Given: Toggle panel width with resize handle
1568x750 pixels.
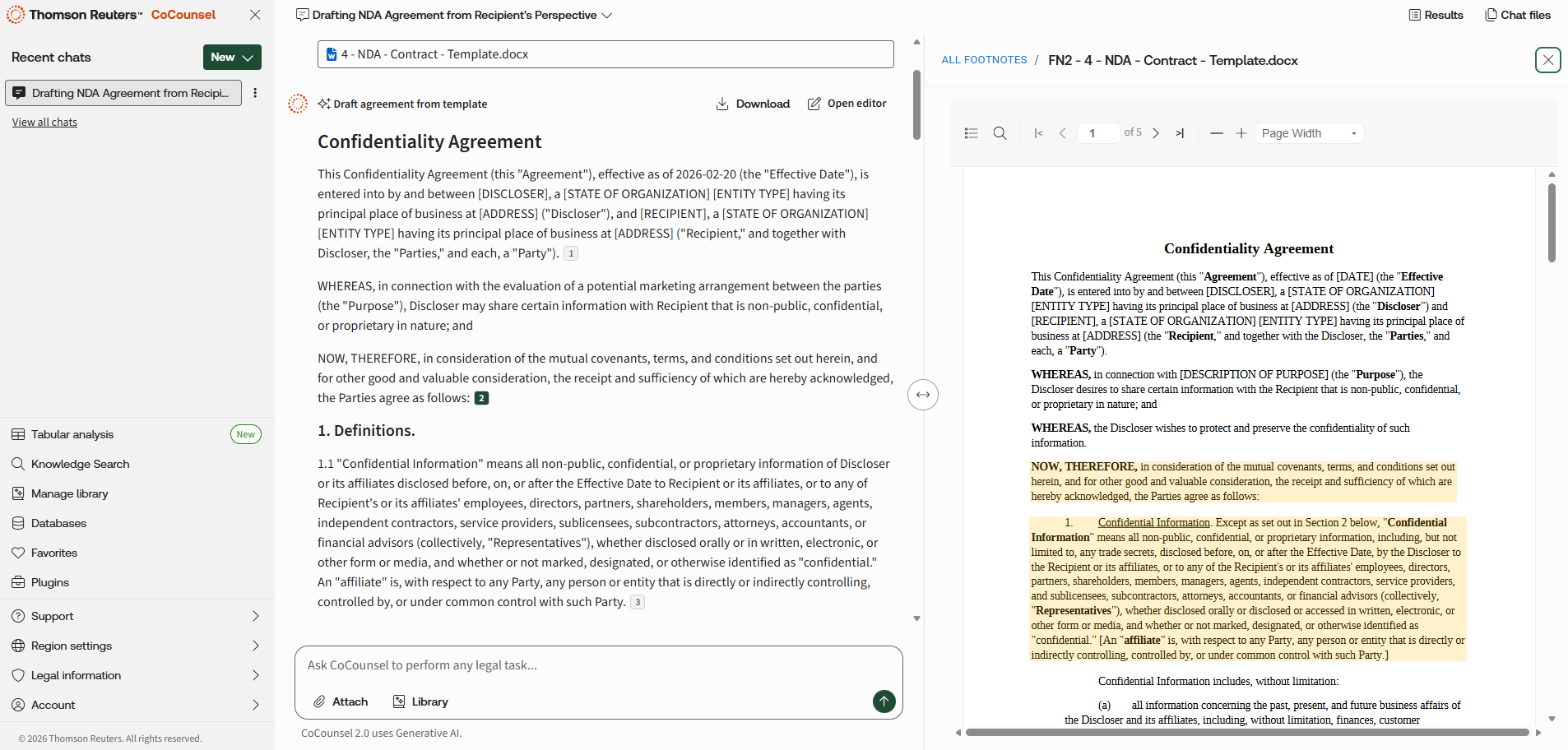Looking at the screenshot, I should 923,395.
